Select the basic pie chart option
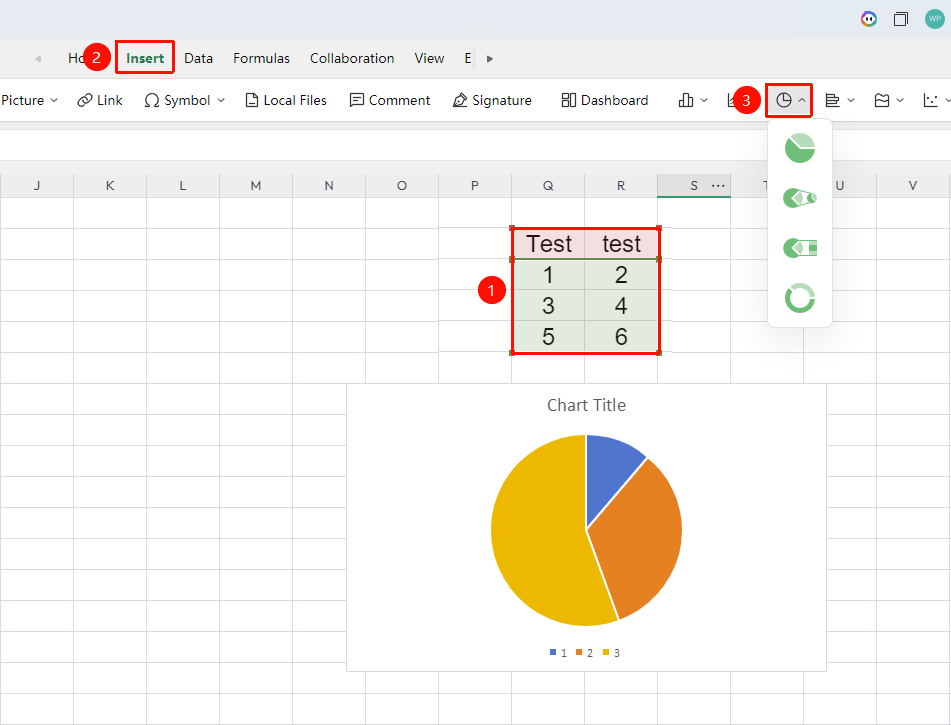951x725 pixels. click(x=799, y=148)
